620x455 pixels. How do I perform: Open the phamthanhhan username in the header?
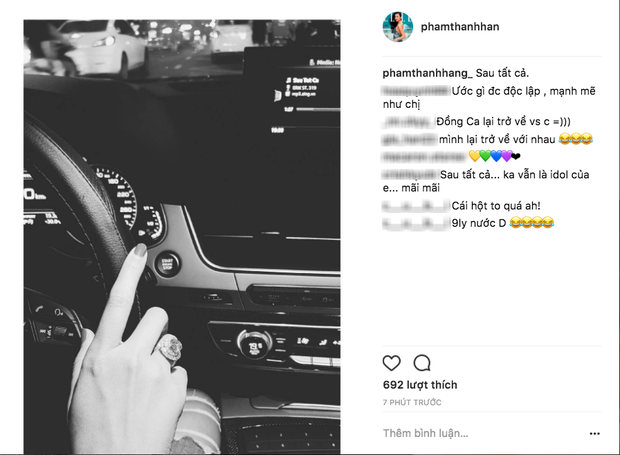tap(460, 27)
